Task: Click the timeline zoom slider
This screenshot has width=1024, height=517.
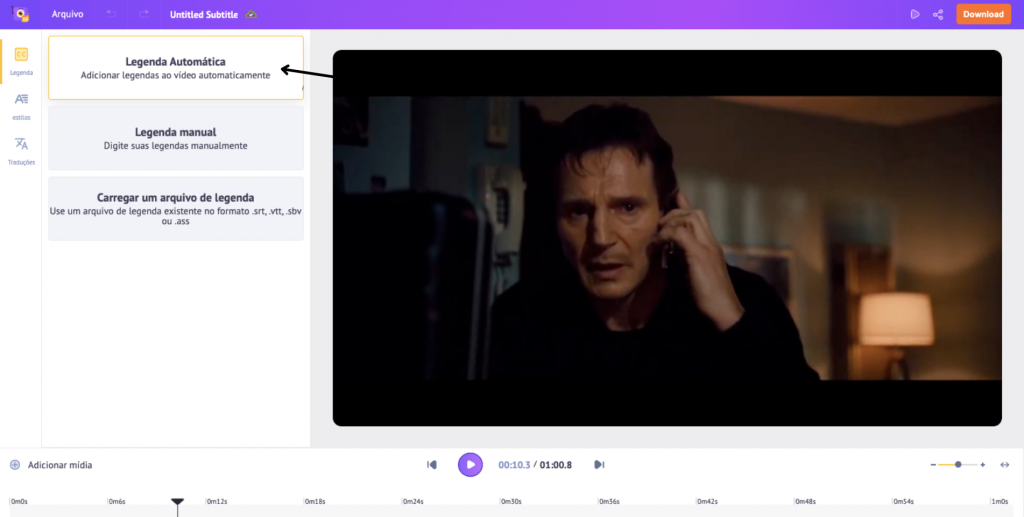Action: tap(958, 465)
